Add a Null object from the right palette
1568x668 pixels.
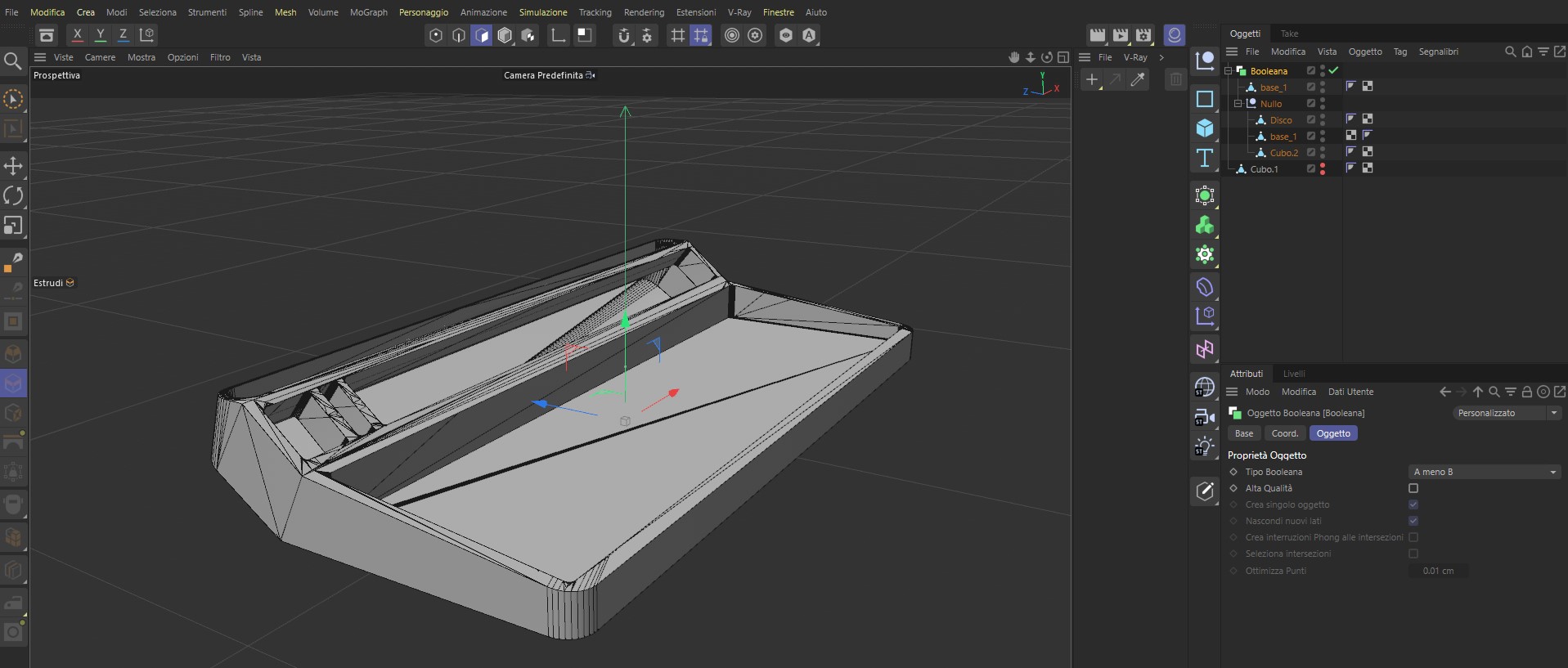[x=1205, y=61]
